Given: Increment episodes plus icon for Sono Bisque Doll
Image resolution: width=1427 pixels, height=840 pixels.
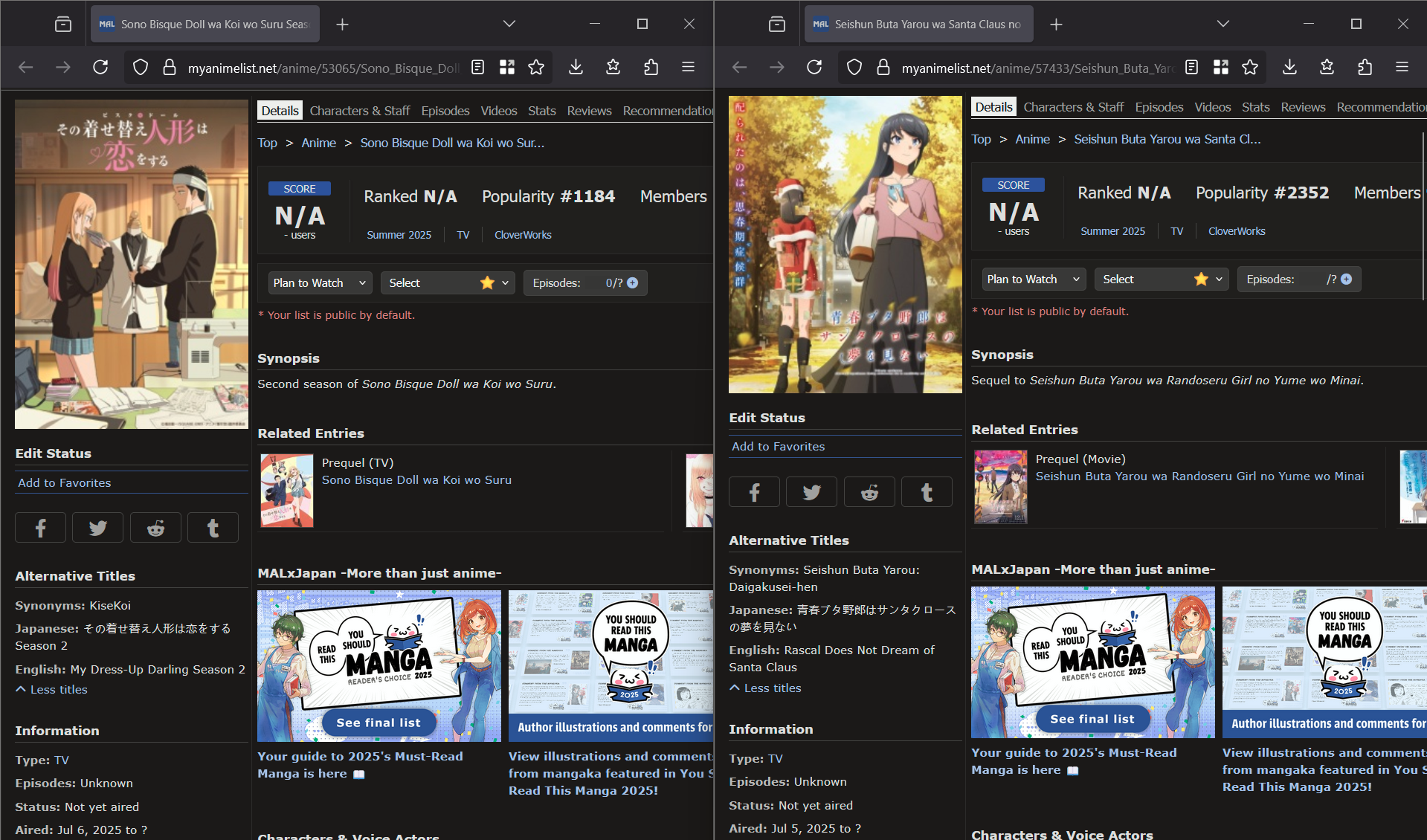Looking at the screenshot, I should [632, 282].
